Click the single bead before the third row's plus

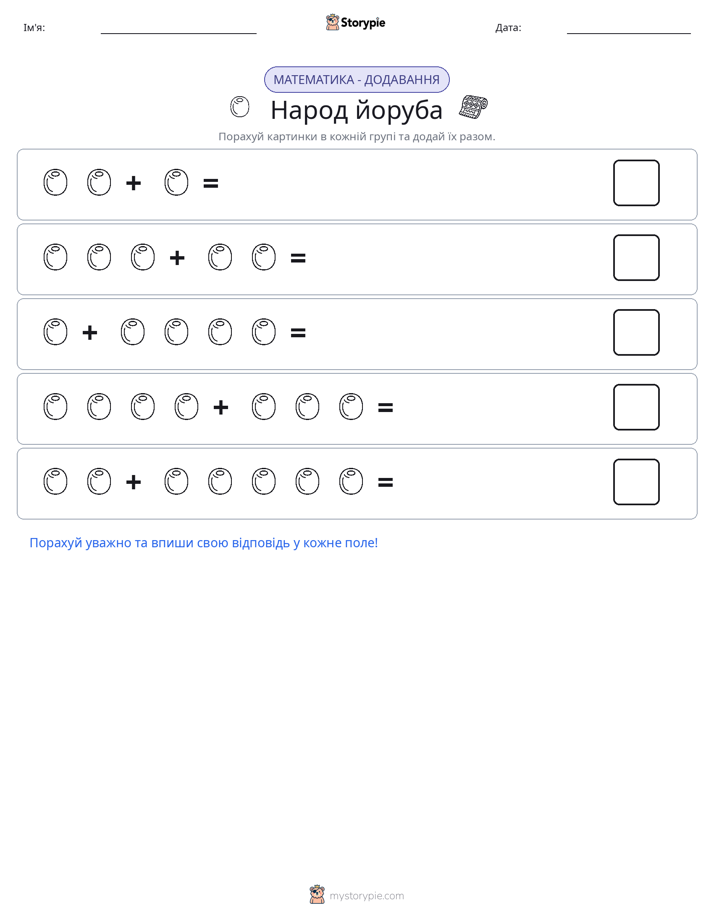point(55,332)
